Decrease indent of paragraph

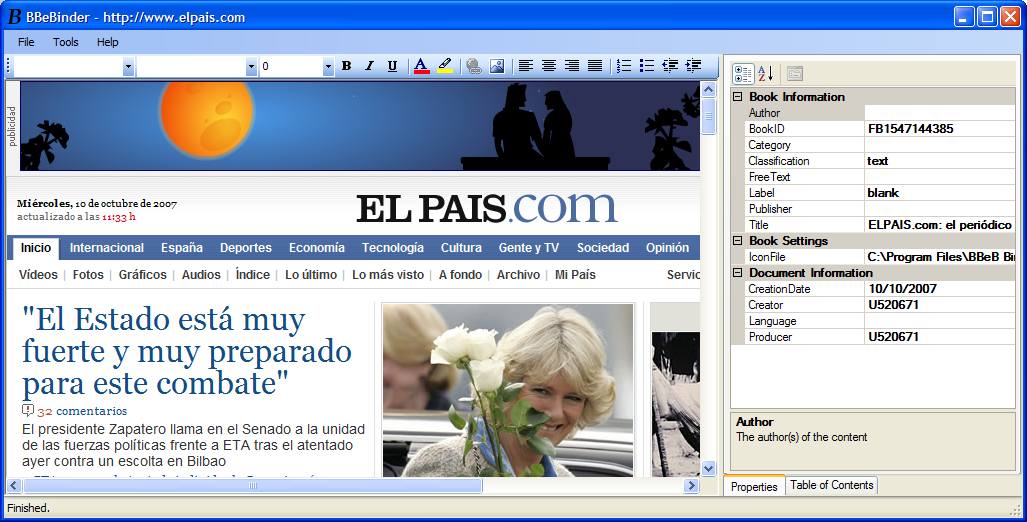(669, 65)
